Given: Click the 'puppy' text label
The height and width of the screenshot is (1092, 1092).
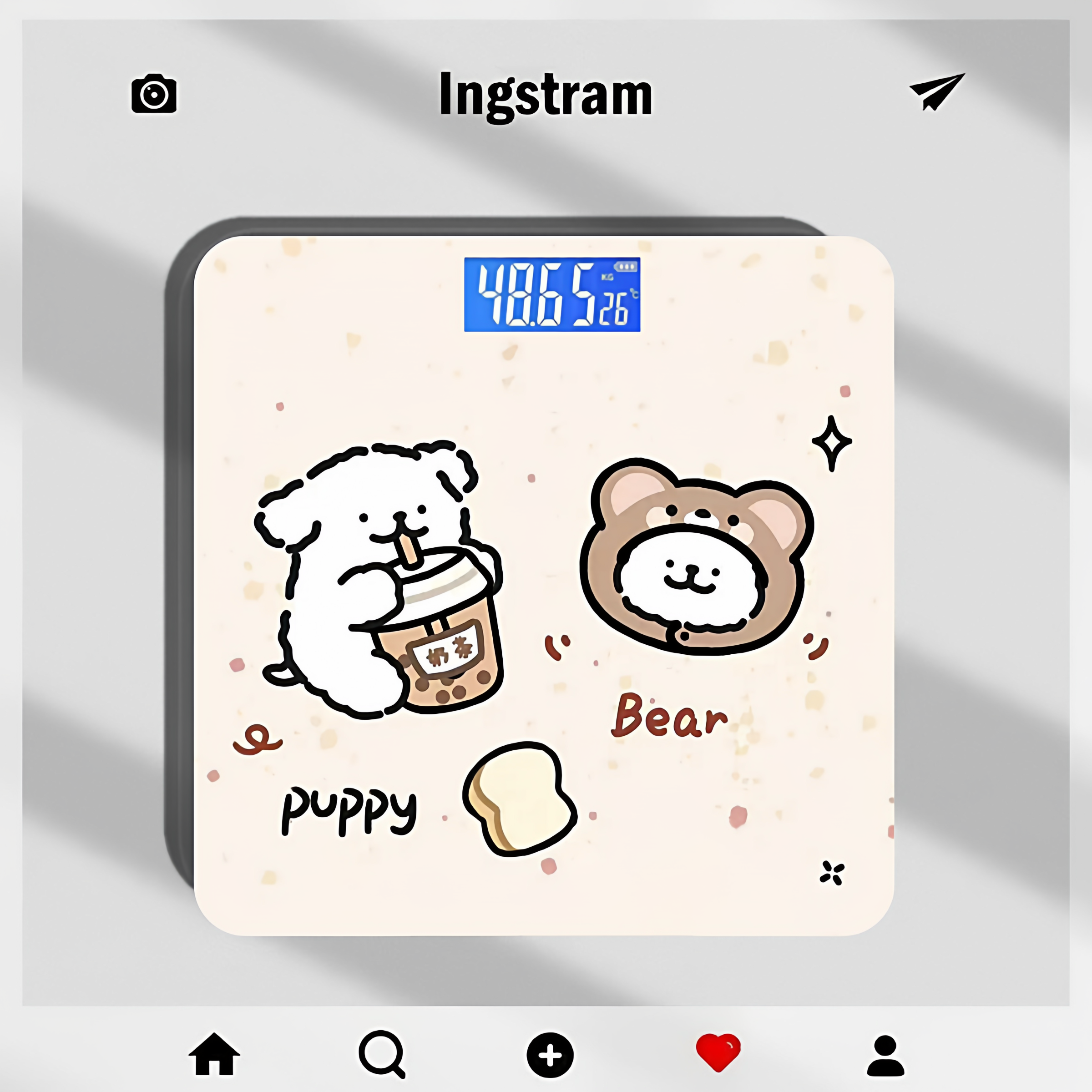Looking at the screenshot, I should tap(349, 809).
